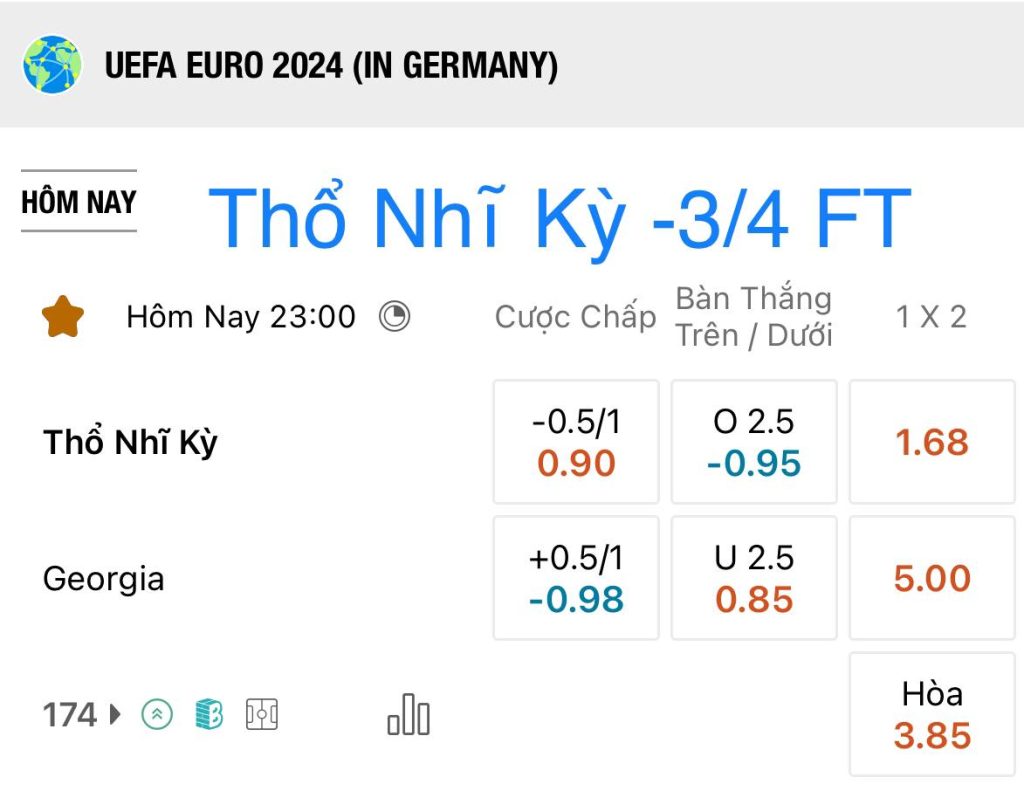The image size is (1024, 791).
Task: Bet Over 2.5 goals at -0.95
Action: click(x=754, y=442)
